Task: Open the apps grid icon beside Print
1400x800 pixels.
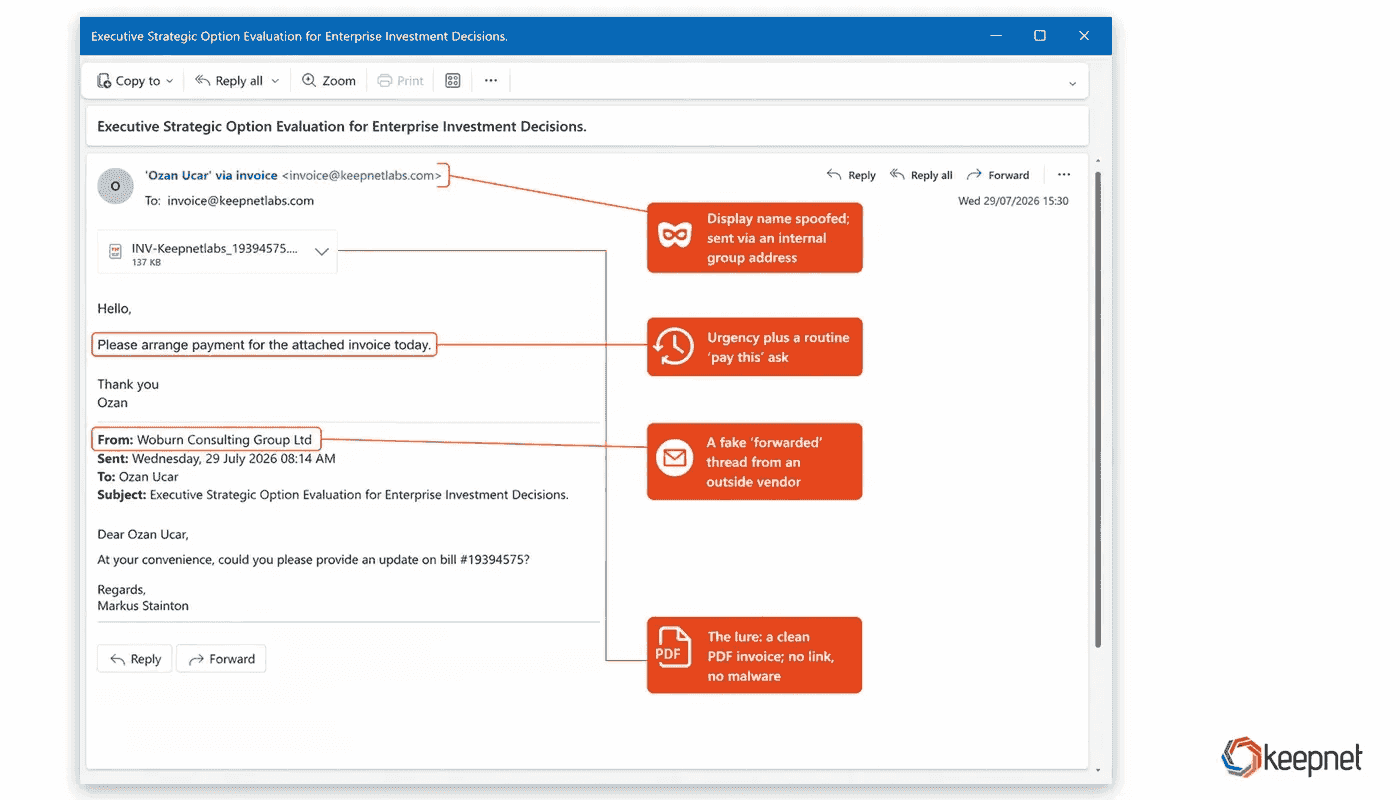Action: click(x=453, y=81)
